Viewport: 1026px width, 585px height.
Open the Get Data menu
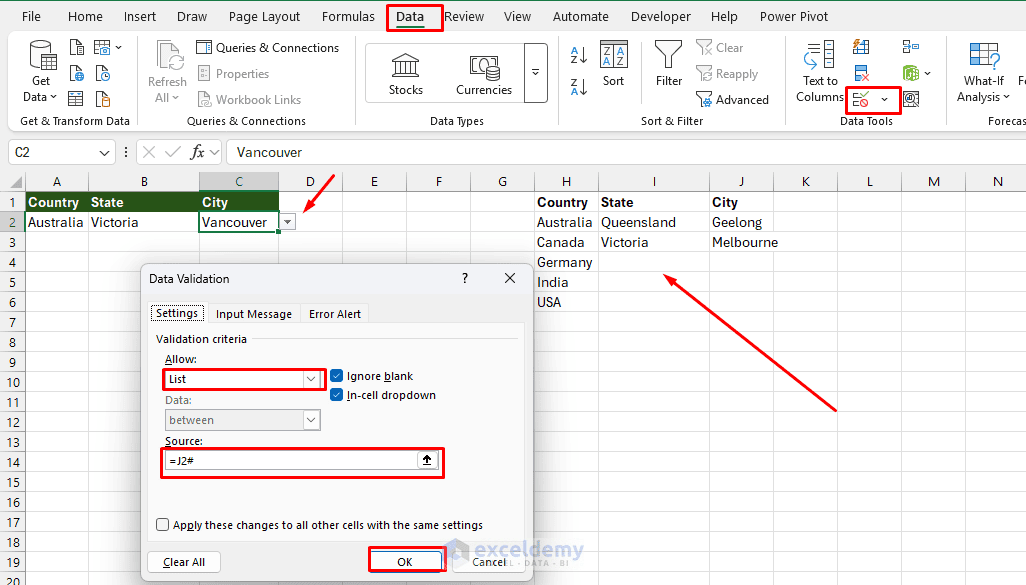41,72
